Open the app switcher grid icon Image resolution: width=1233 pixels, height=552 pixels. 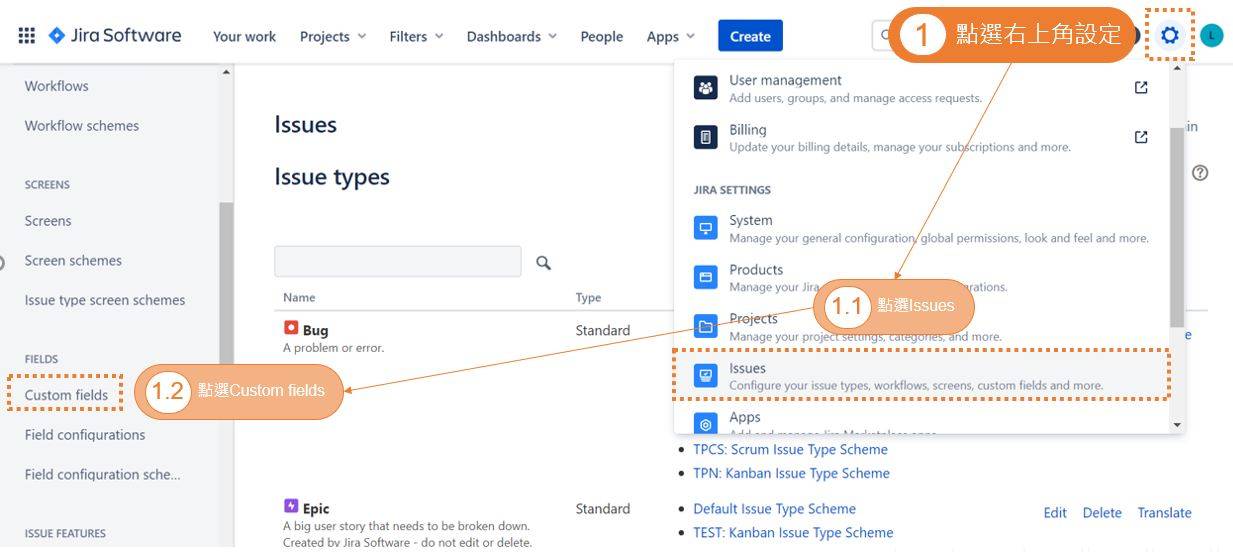click(x=27, y=36)
